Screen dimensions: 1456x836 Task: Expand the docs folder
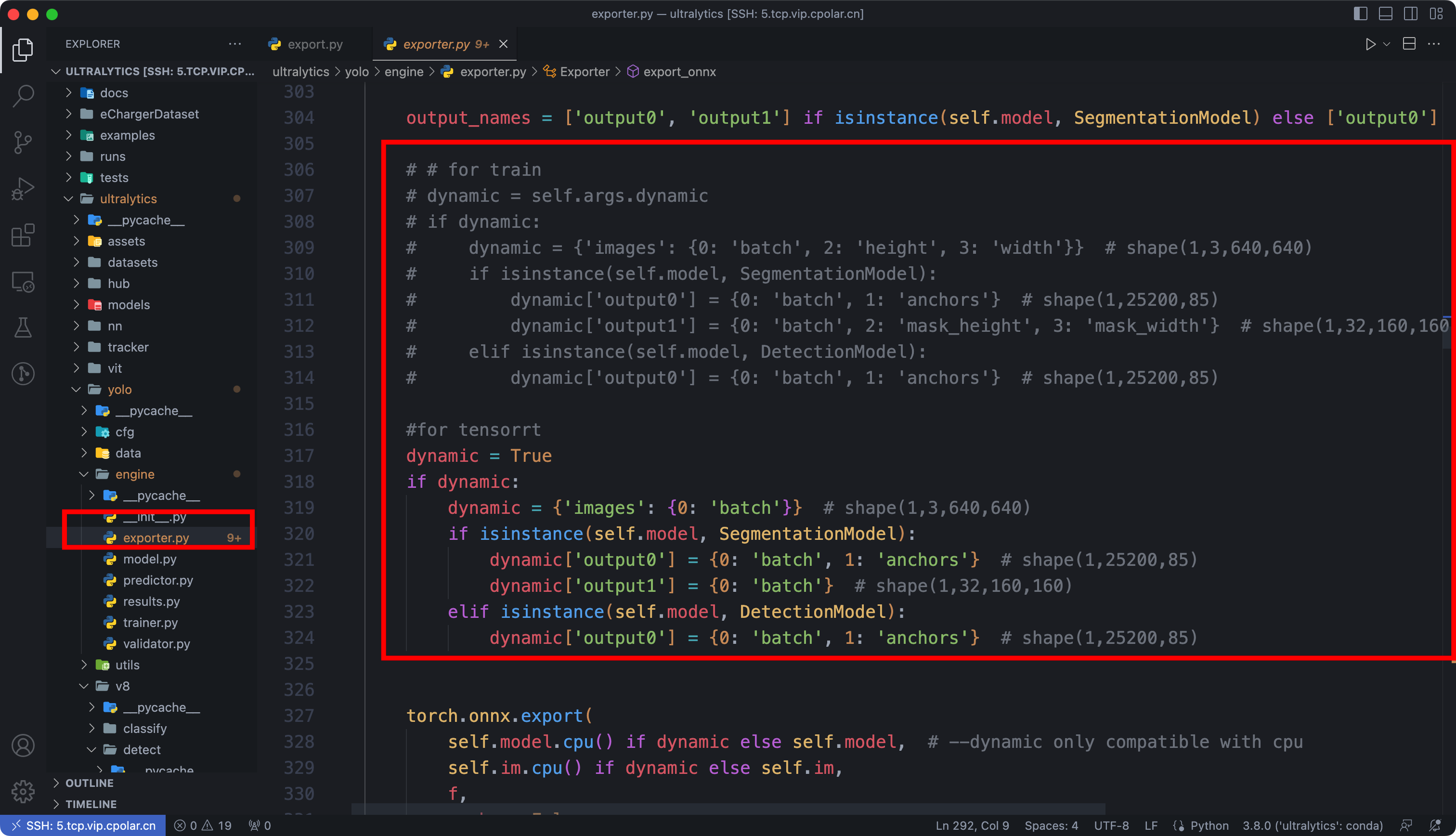coord(114,93)
